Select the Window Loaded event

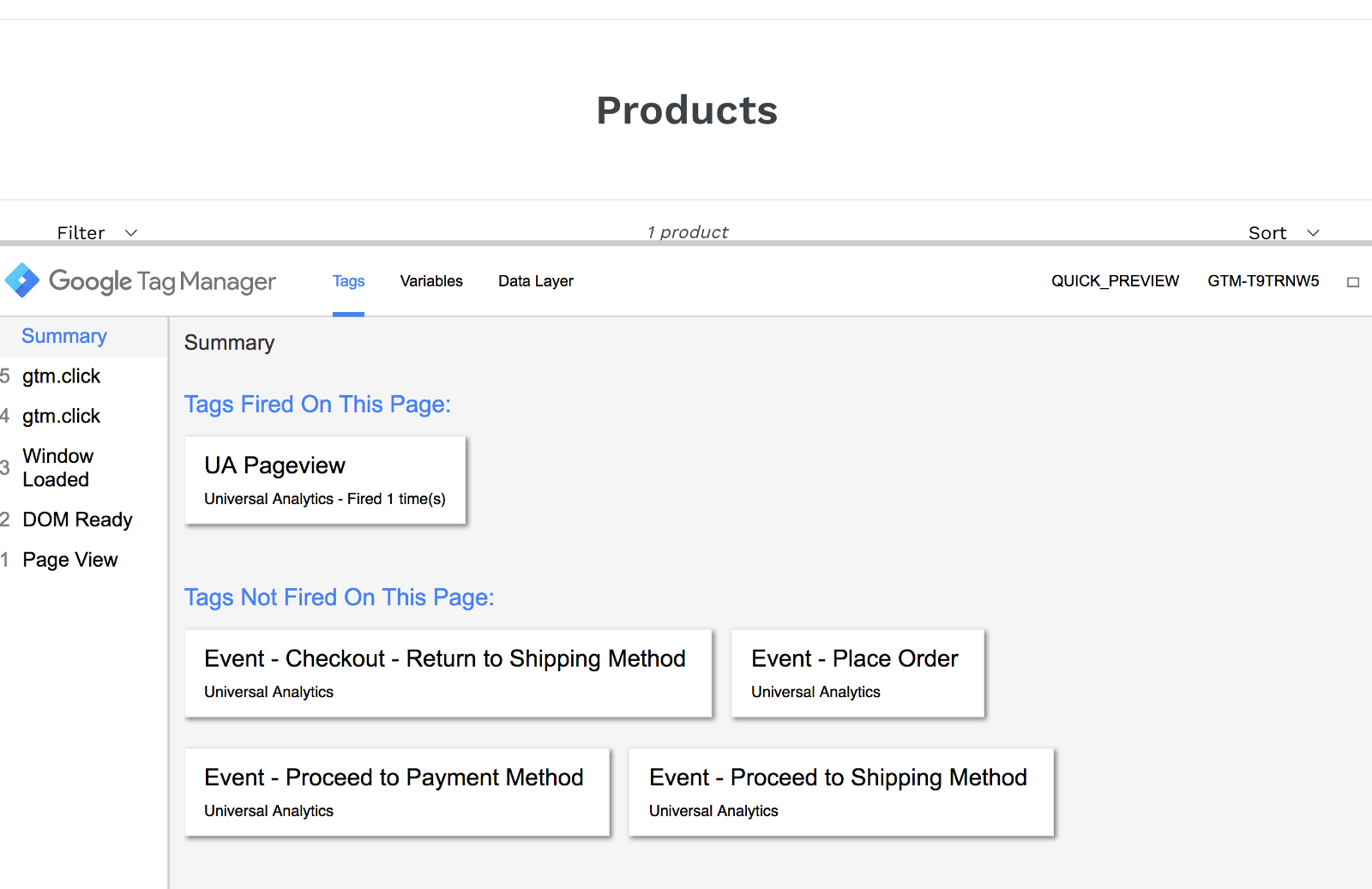point(57,468)
